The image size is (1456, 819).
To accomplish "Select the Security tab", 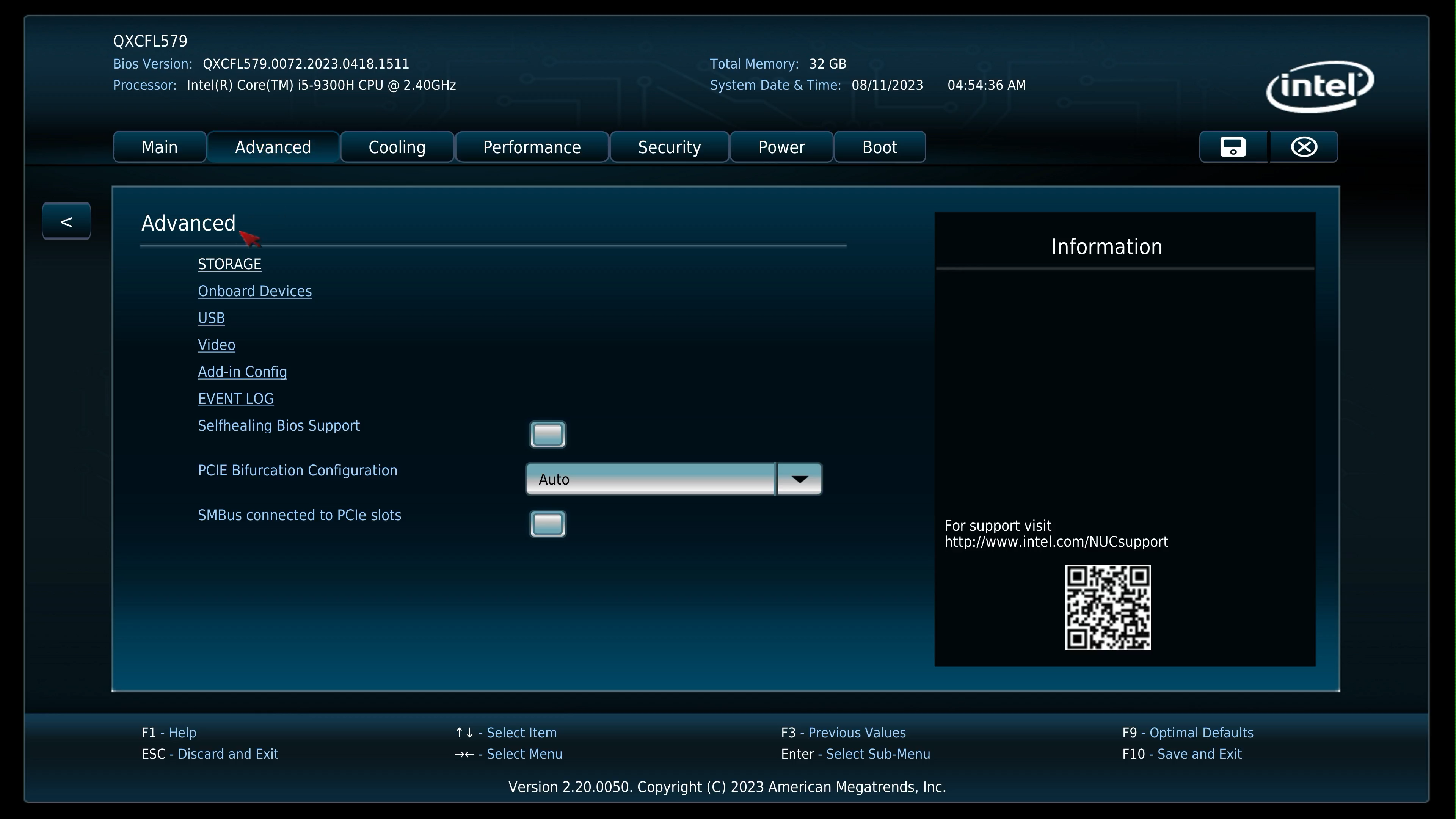I will 669,147.
